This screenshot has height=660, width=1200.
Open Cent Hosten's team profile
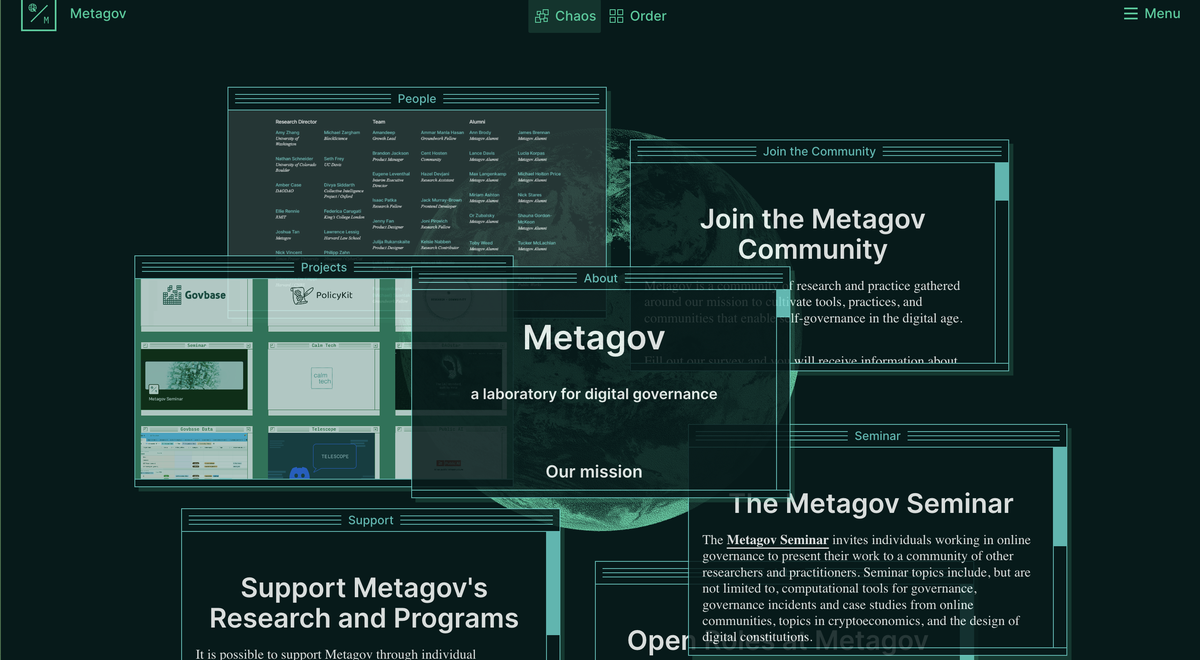coord(434,153)
